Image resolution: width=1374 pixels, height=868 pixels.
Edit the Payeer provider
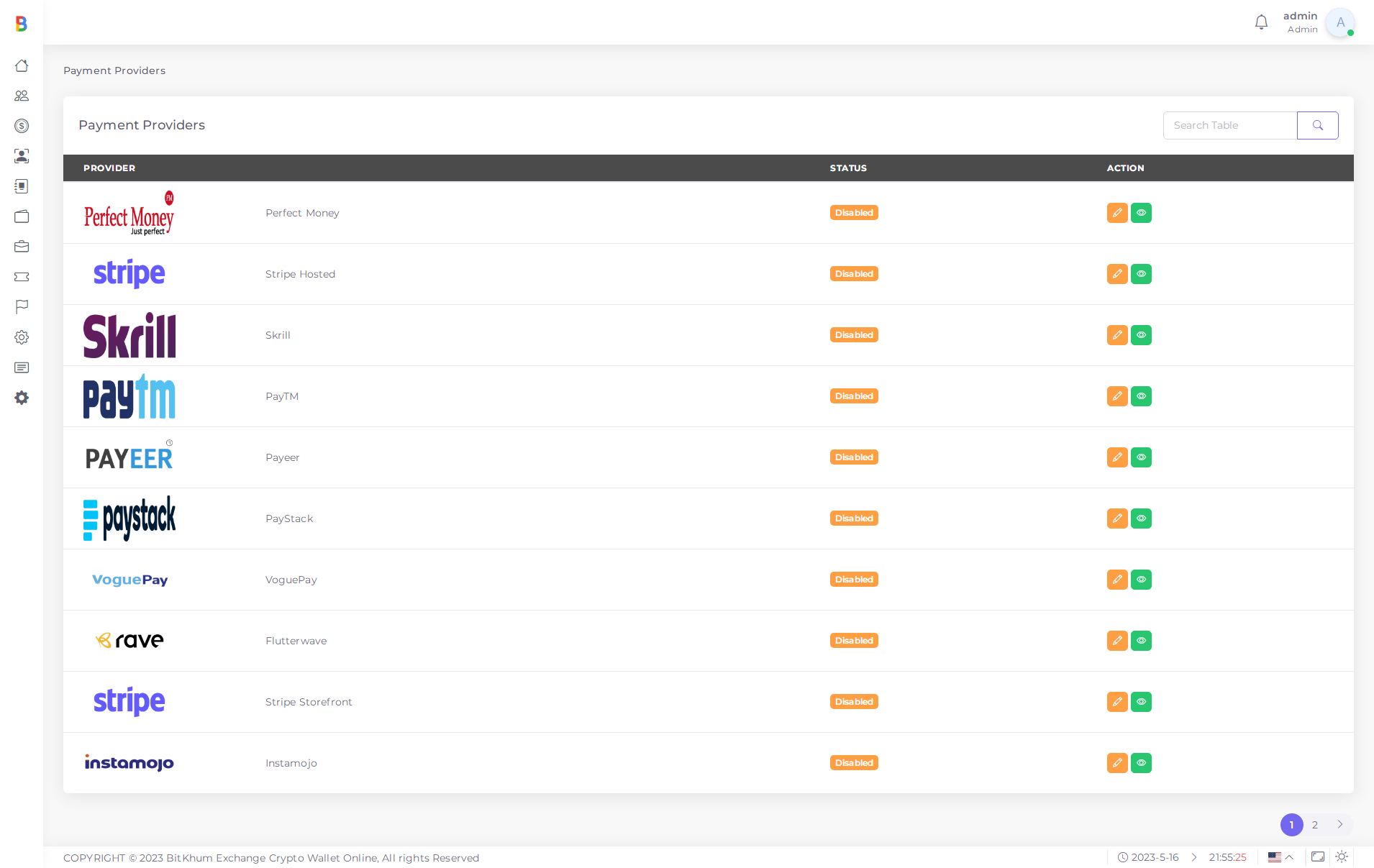click(1117, 457)
